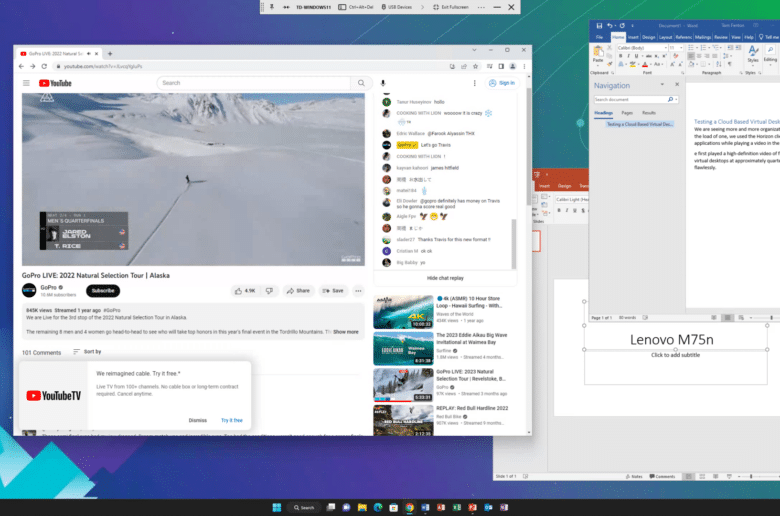
Task: Toggle Bold in Word ribbon
Action: tap(620, 56)
